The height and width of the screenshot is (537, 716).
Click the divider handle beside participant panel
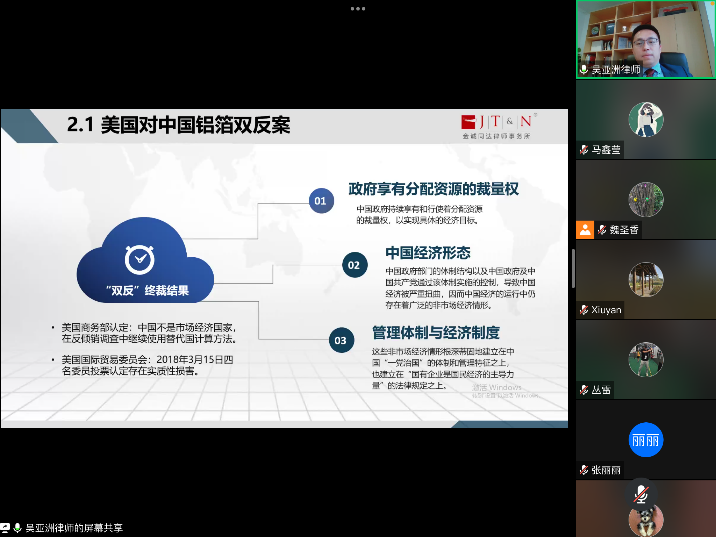pyautogui.click(x=573, y=268)
